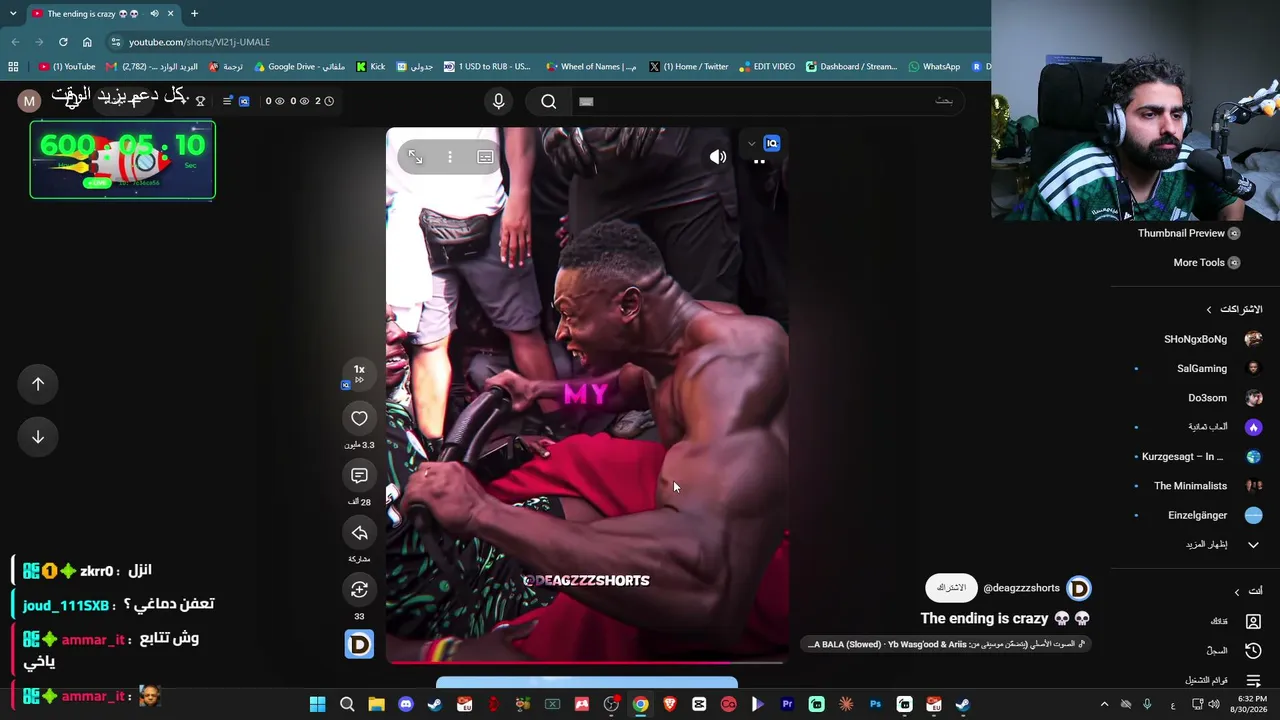Open File Explorer from the taskbar
The width and height of the screenshot is (1280, 720).
376,705
